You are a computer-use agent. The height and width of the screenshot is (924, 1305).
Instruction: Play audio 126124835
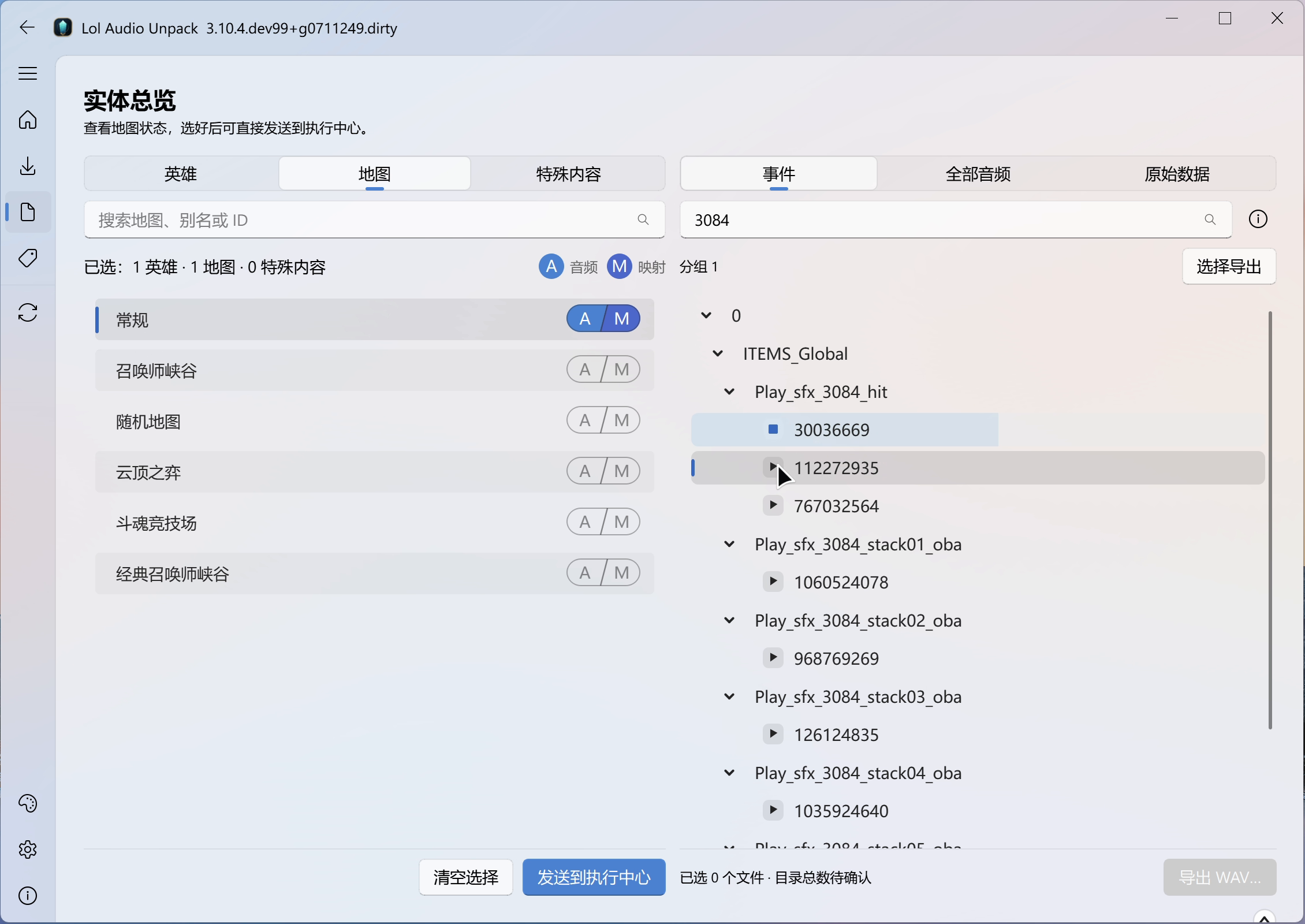[773, 734]
